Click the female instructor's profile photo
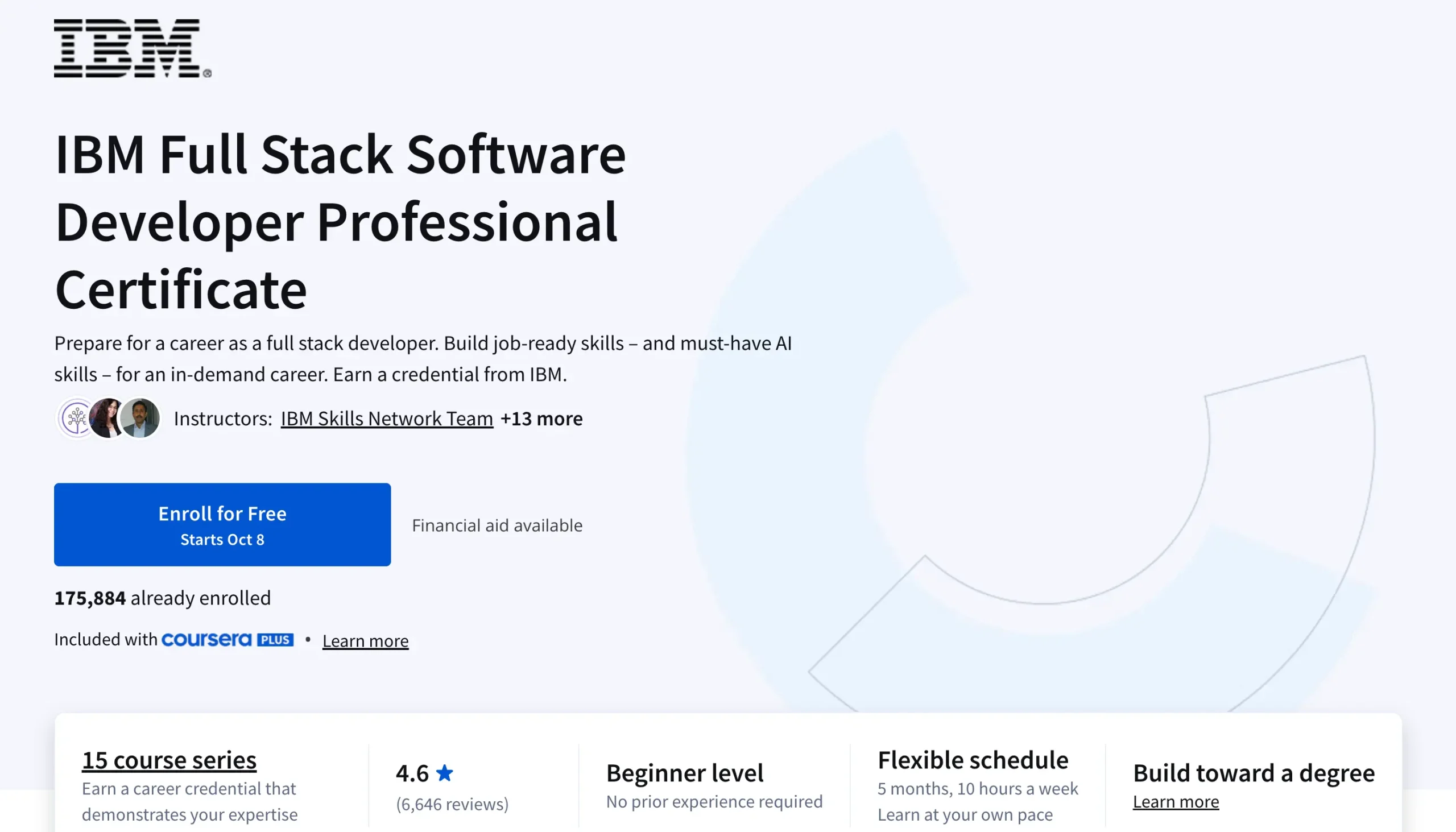1456x832 pixels. pyautogui.click(x=107, y=419)
